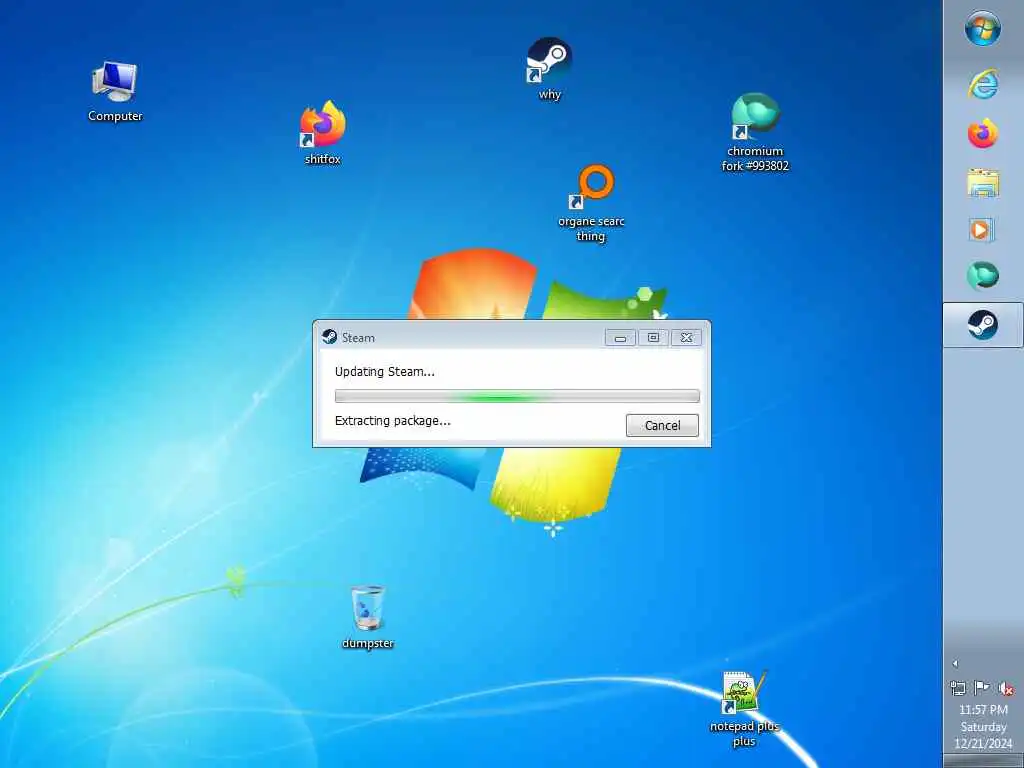1024x768 pixels.
Task: Click the 'Steam' title bar text
Action: 359,338
